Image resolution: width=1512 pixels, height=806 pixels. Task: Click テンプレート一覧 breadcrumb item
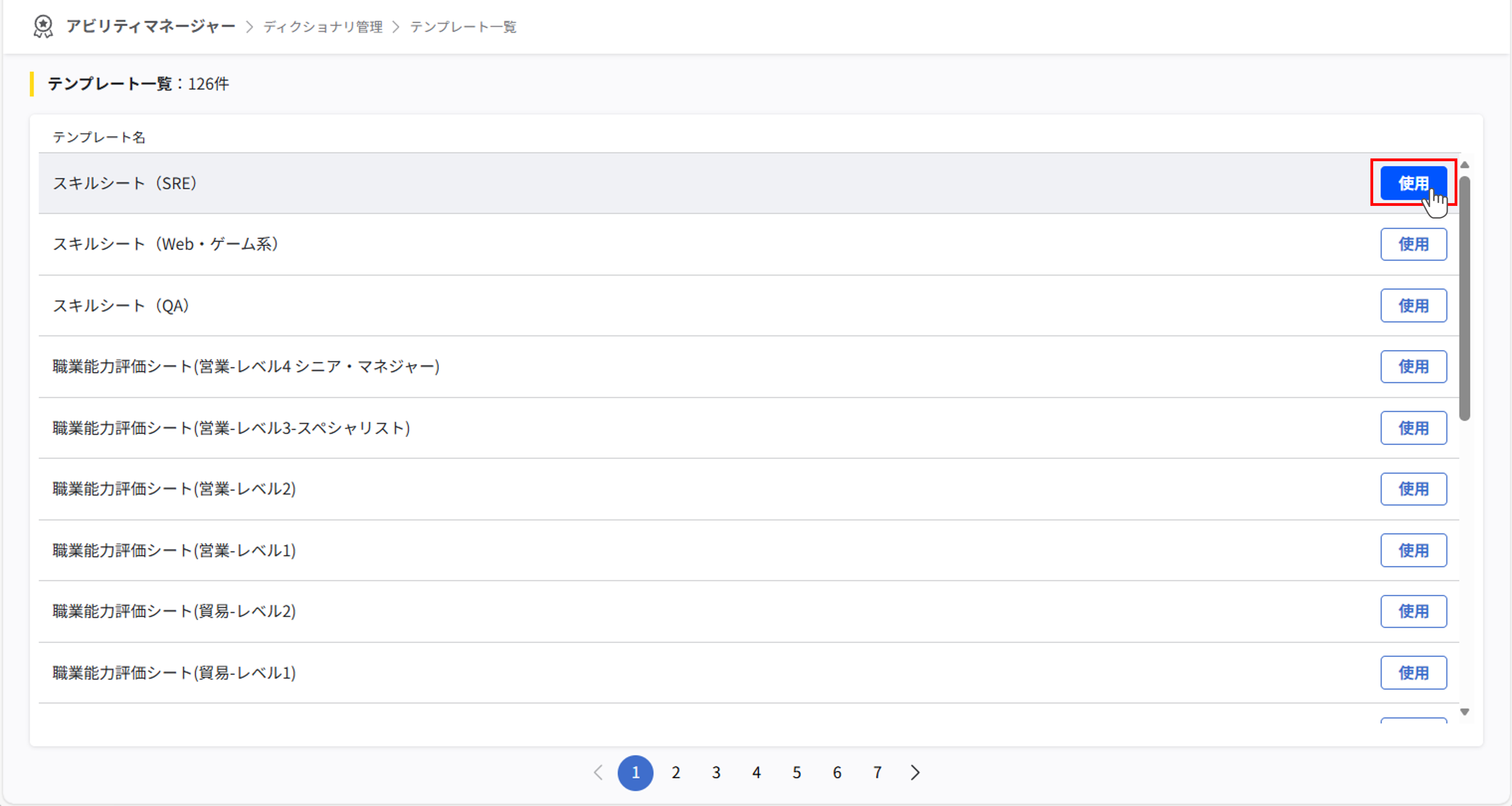[463, 27]
